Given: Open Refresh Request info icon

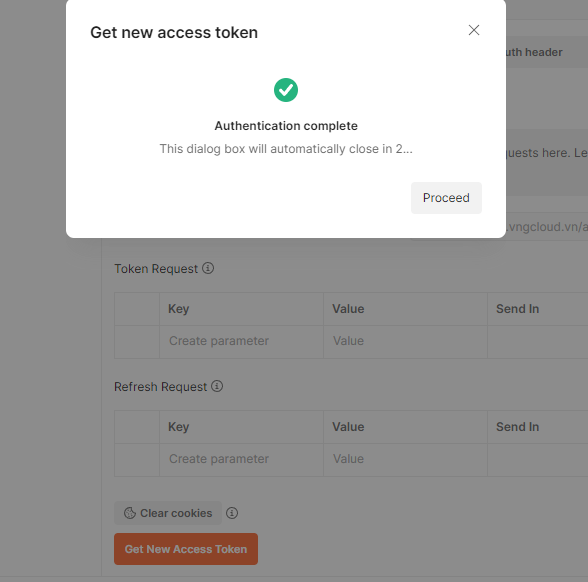Looking at the screenshot, I should tap(217, 386).
